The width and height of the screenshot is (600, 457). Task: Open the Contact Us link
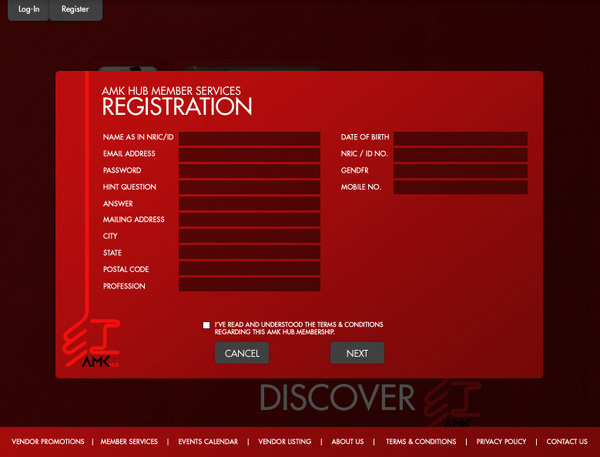[567, 441]
